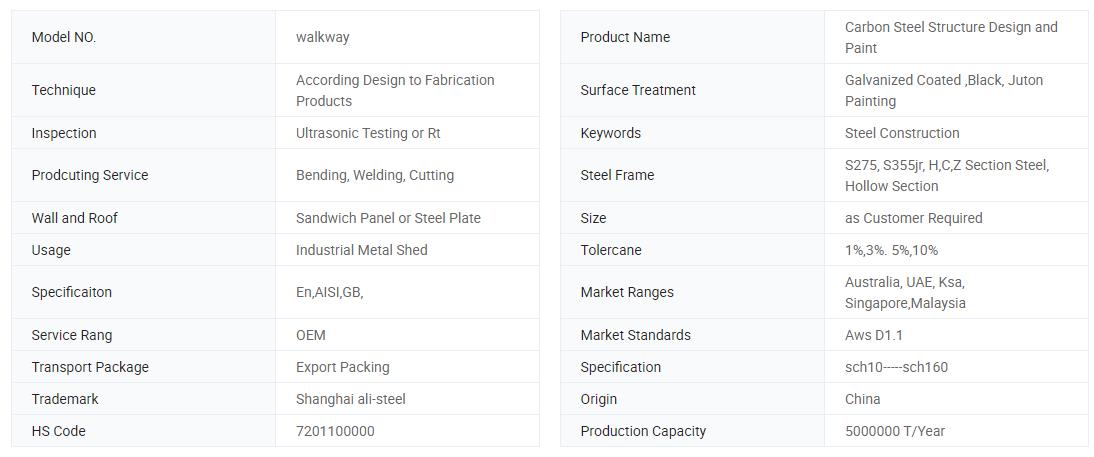Click 'Ultrasonic Testing or Rt' inspection value
The height and width of the screenshot is (457, 1094).
coord(368,133)
